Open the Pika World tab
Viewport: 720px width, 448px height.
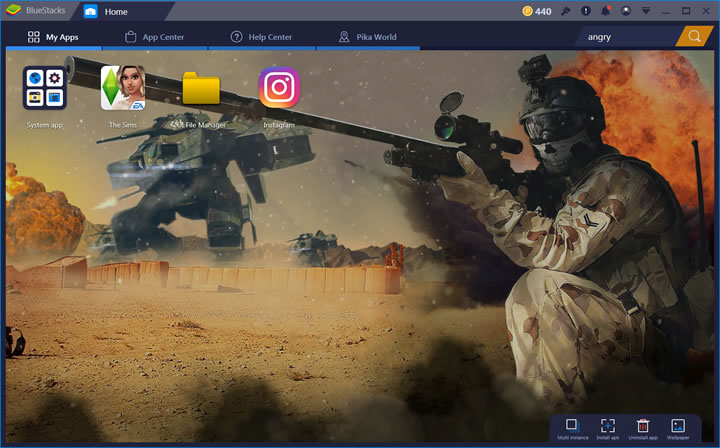367,37
